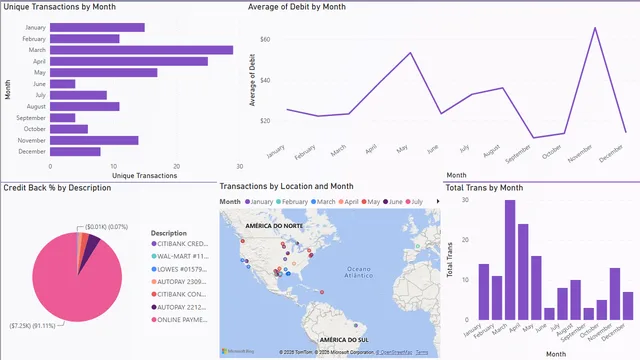640x360 pixels.
Task: Select April bar in Unique Transactions chart
Action: [x=129, y=61]
